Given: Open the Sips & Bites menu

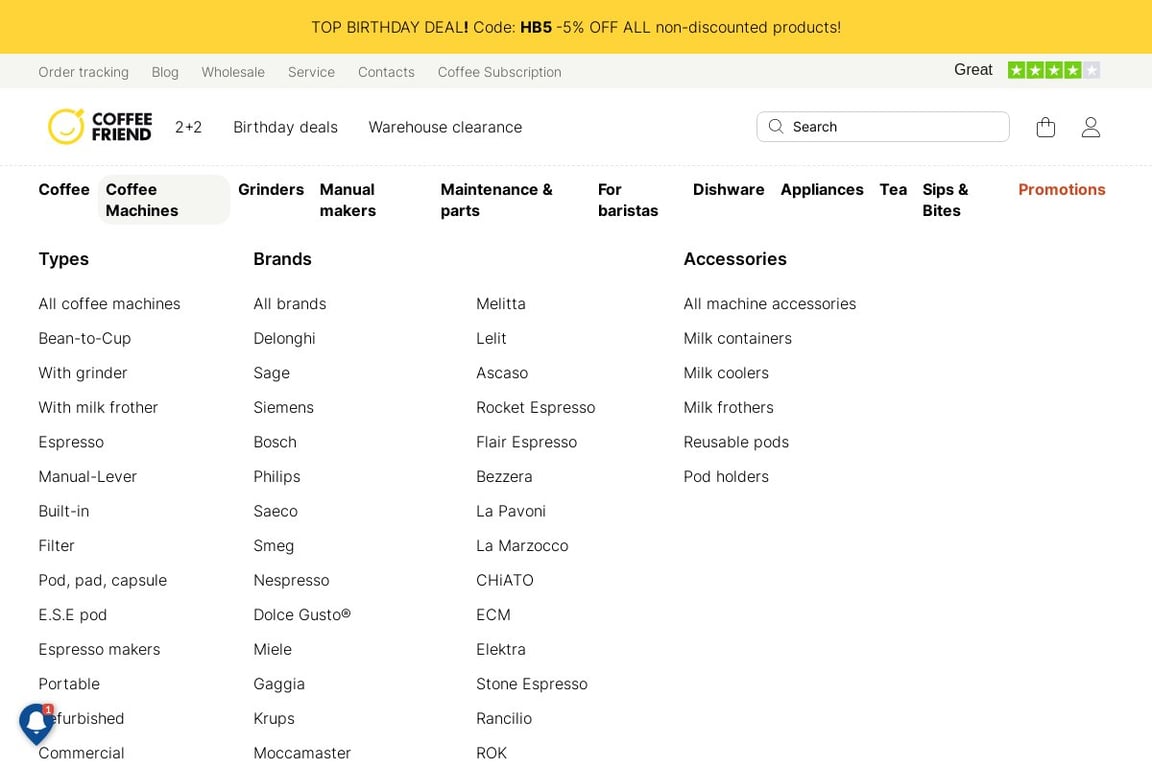Looking at the screenshot, I should pyautogui.click(x=945, y=200).
